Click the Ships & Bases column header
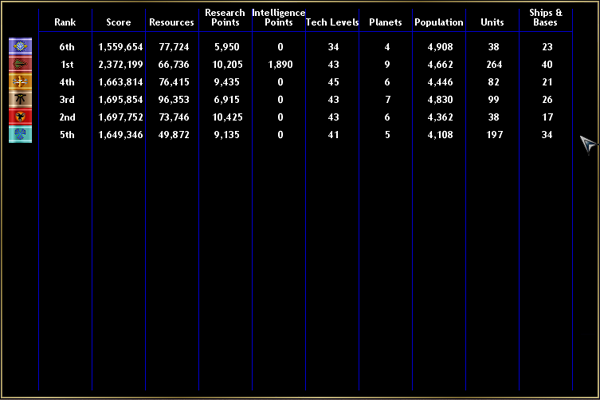 click(x=546, y=17)
